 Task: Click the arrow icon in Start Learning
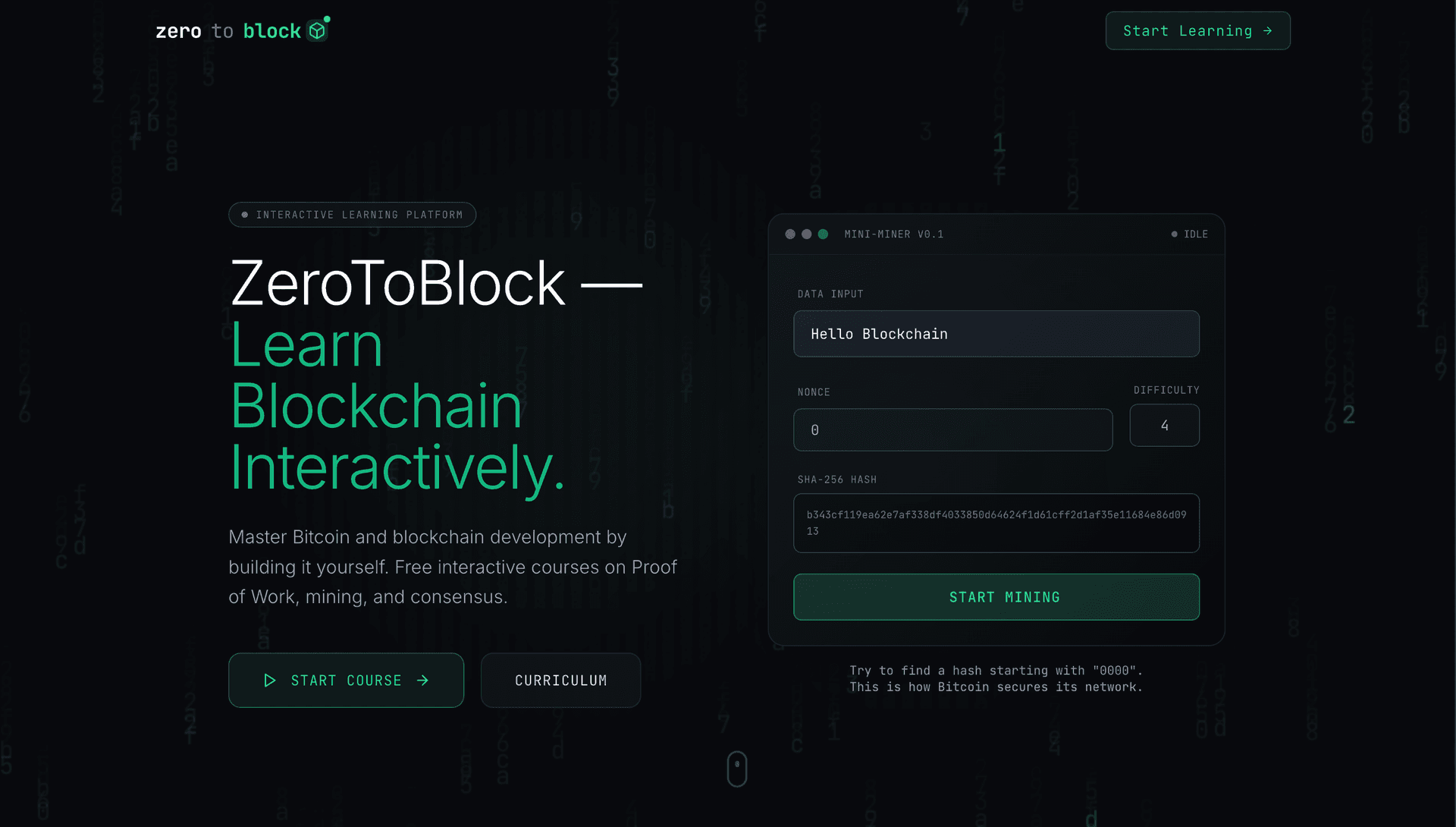point(1267,31)
